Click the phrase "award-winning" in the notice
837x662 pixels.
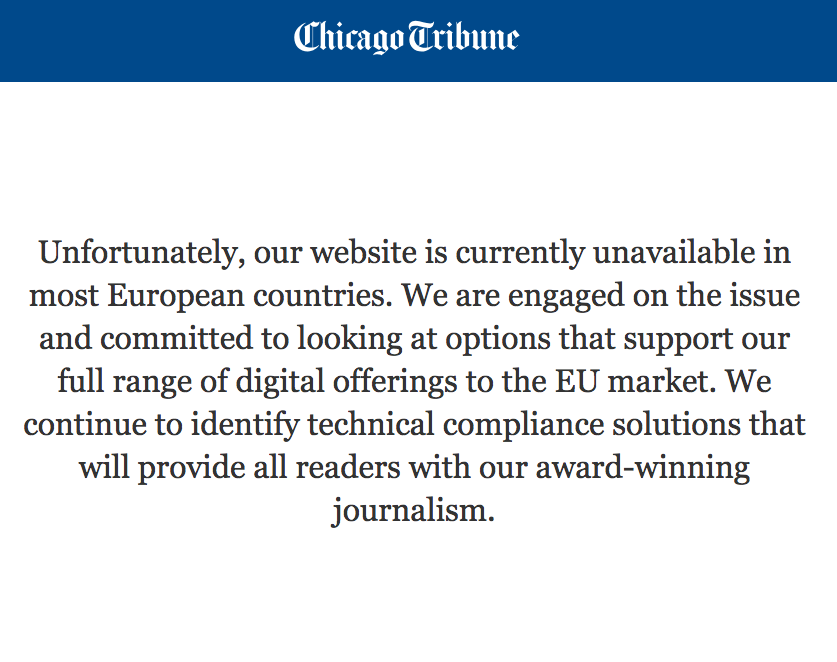(643, 468)
